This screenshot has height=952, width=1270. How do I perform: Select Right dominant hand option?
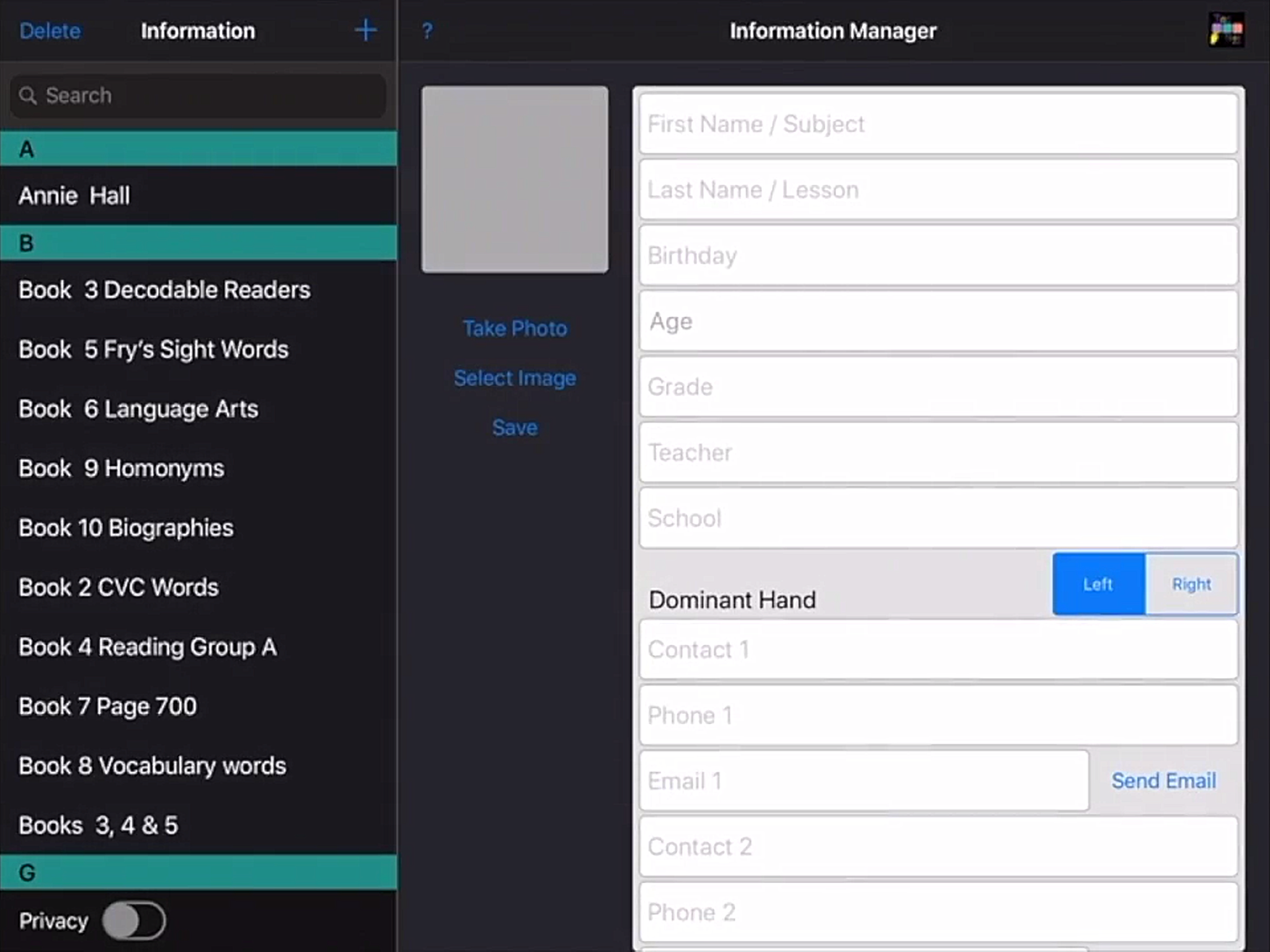point(1191,584)
